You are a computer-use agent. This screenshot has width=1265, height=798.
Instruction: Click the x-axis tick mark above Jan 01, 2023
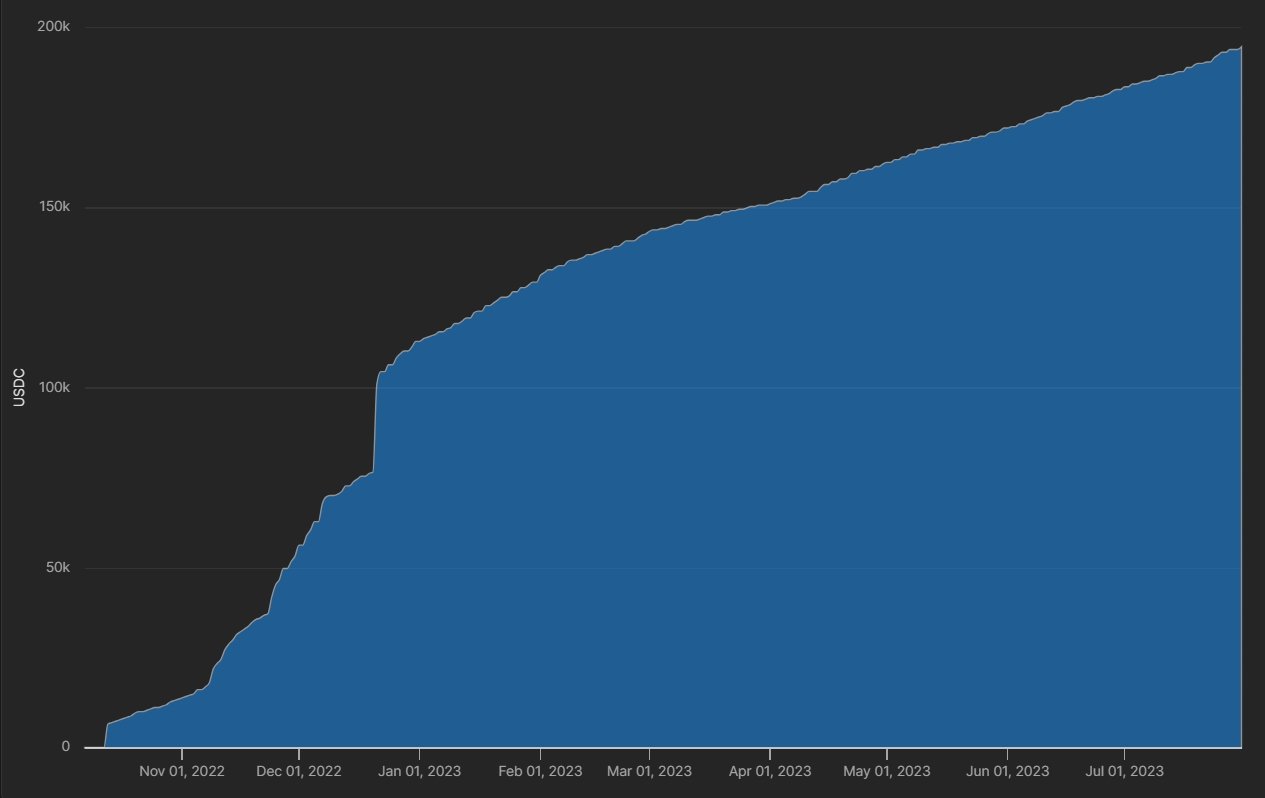point(420,751)
